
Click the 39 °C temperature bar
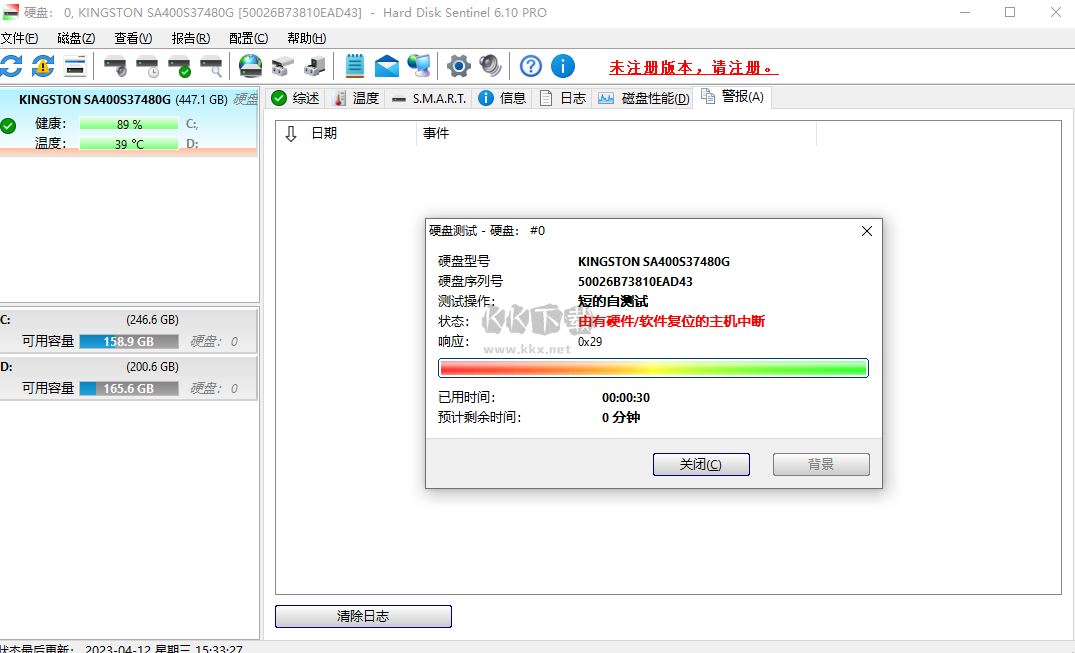click(x=129, y=144)
